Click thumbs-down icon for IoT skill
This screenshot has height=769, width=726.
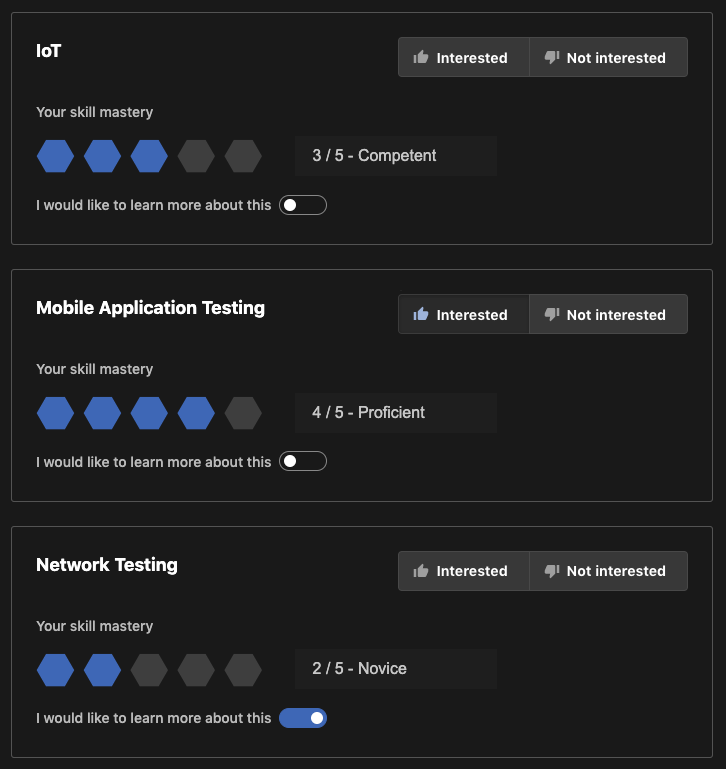pos(552,58)
